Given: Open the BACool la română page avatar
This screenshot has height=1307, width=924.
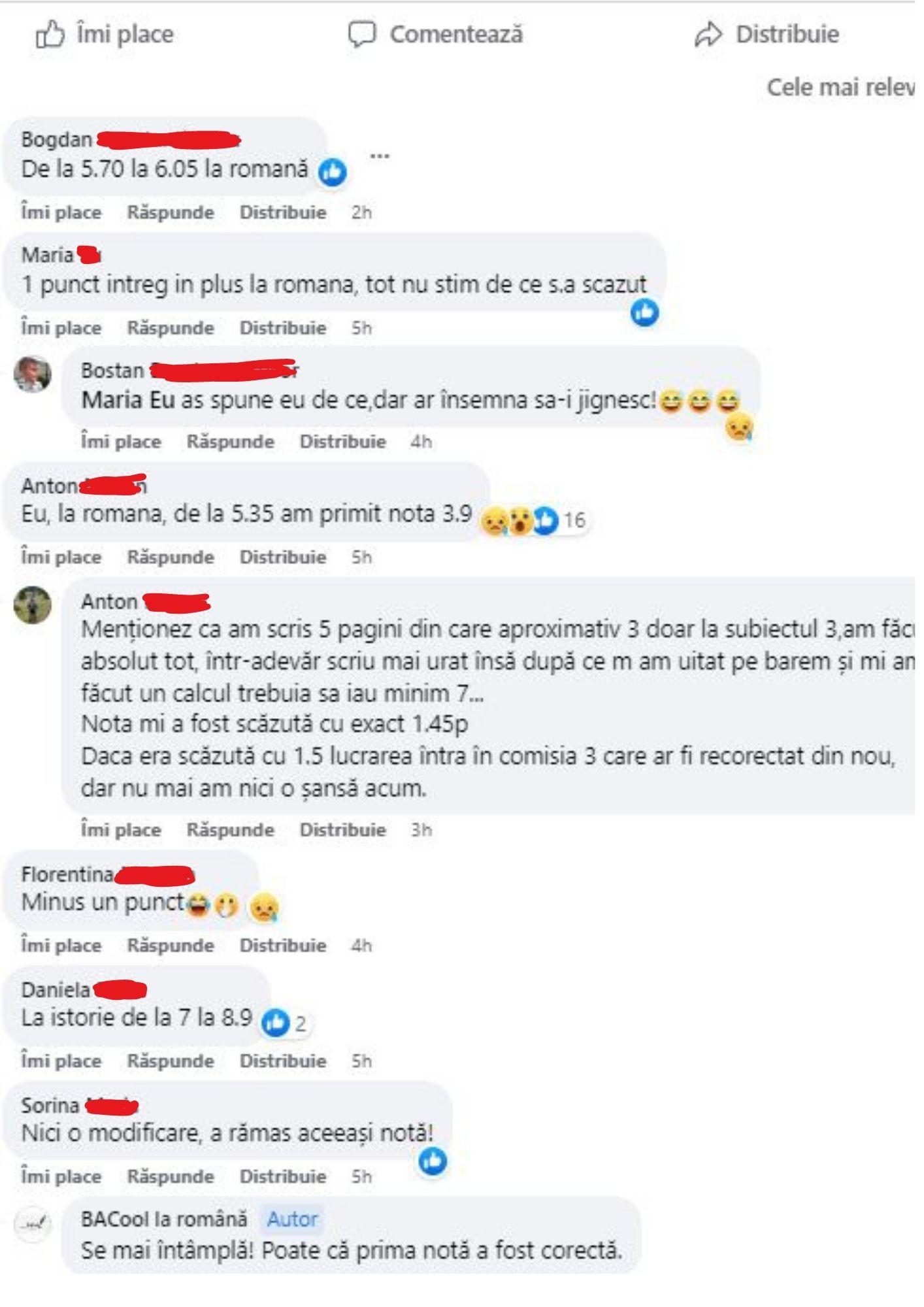Looking at the screenshot, I should tap(33, 1223).
